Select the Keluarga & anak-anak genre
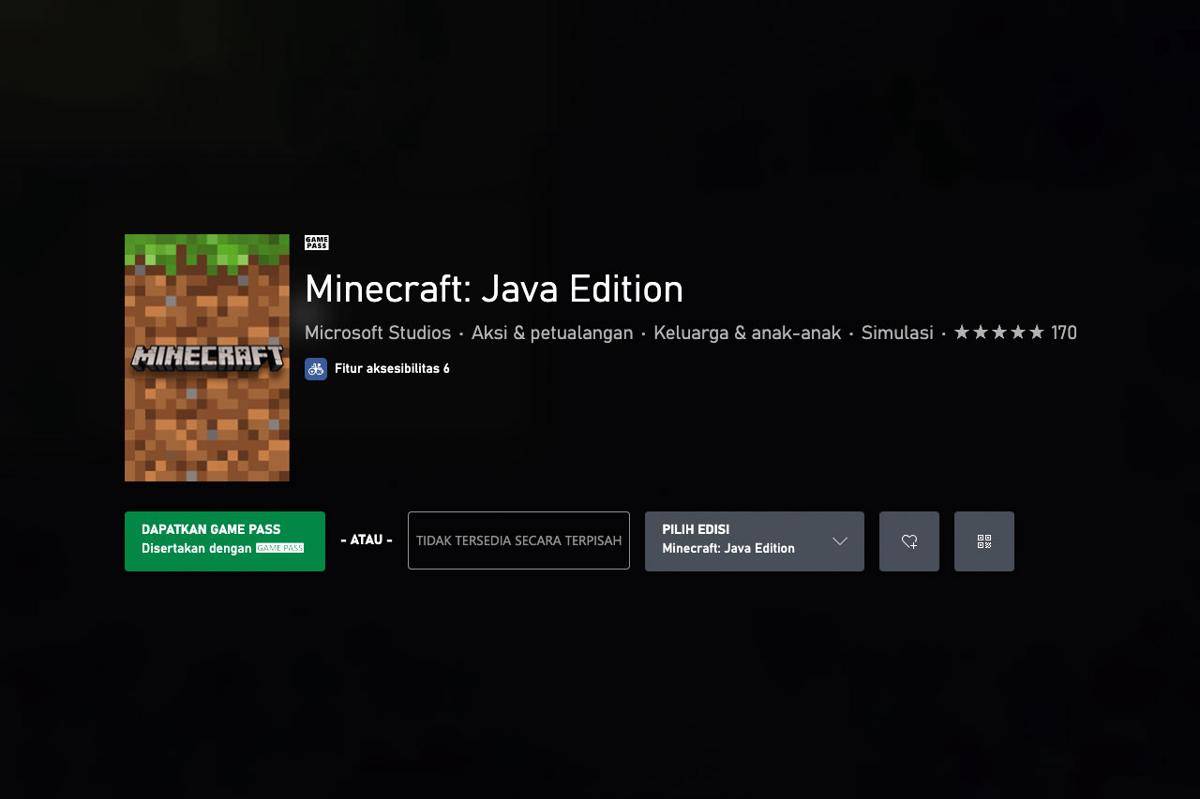 click(x=747, y=333)
